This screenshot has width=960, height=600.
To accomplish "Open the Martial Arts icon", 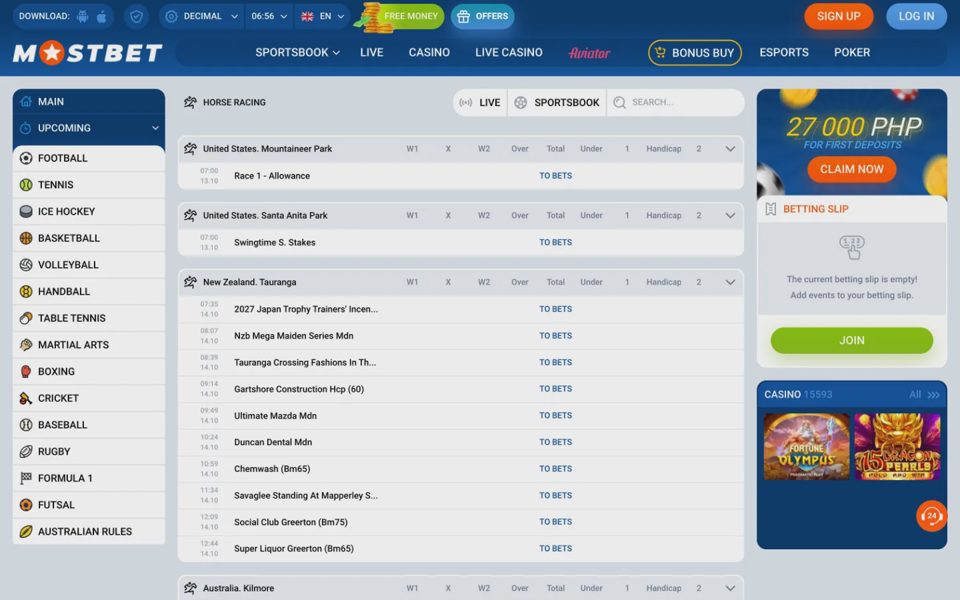I will point(26,345).
